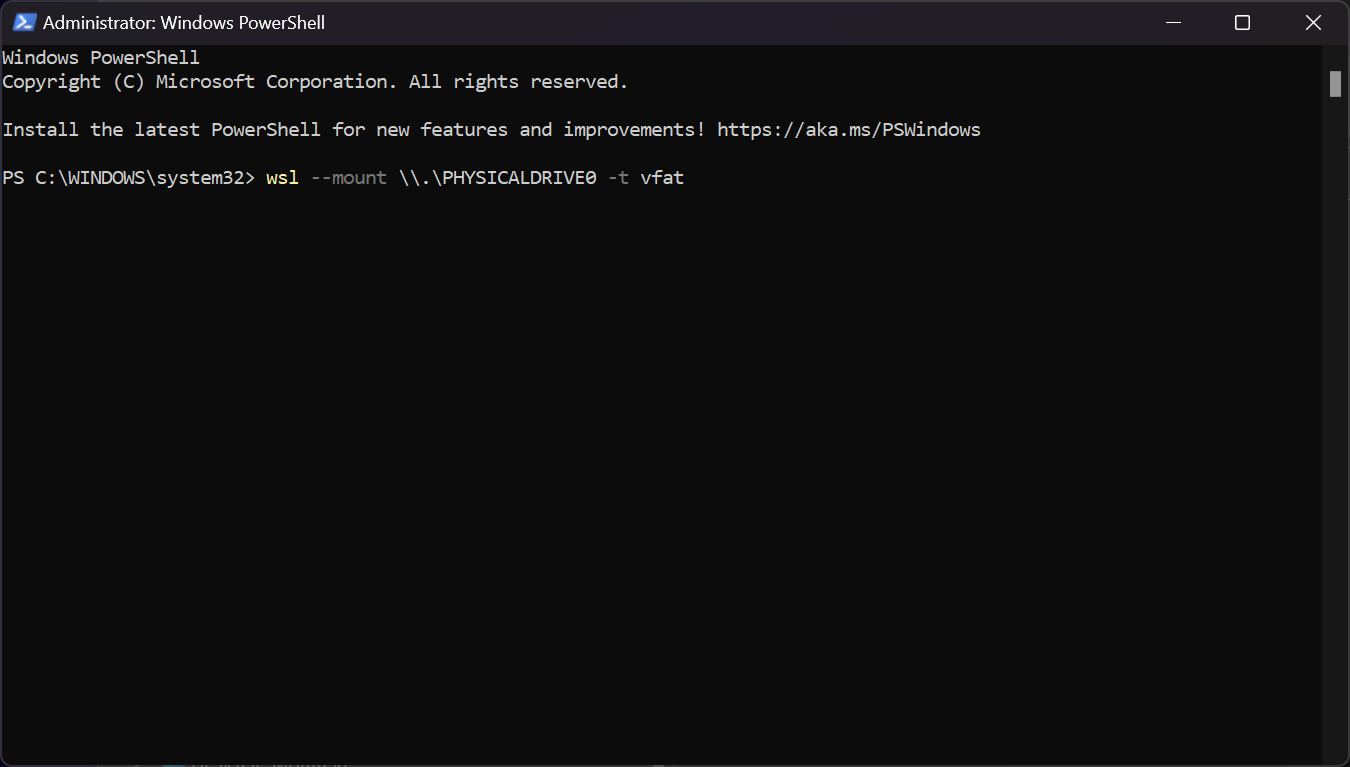
Task: Close the Administrator PowerShell window
Action: (x=1313, y=22)
